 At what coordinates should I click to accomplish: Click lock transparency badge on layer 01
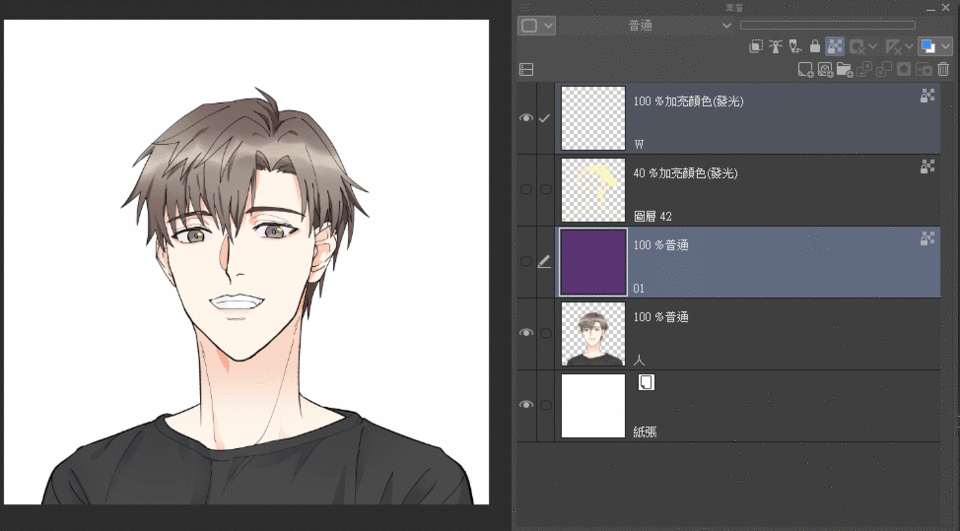coord(928,239)
